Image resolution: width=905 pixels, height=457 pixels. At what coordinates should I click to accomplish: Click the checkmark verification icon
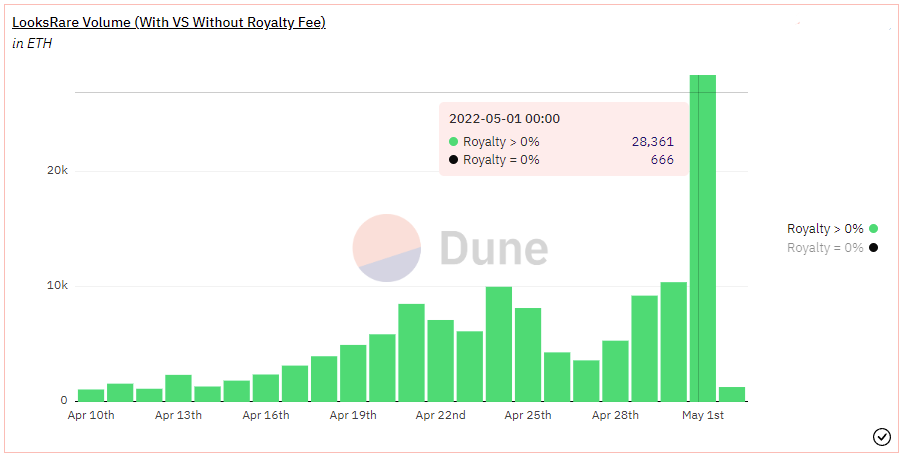coord(881,437)
